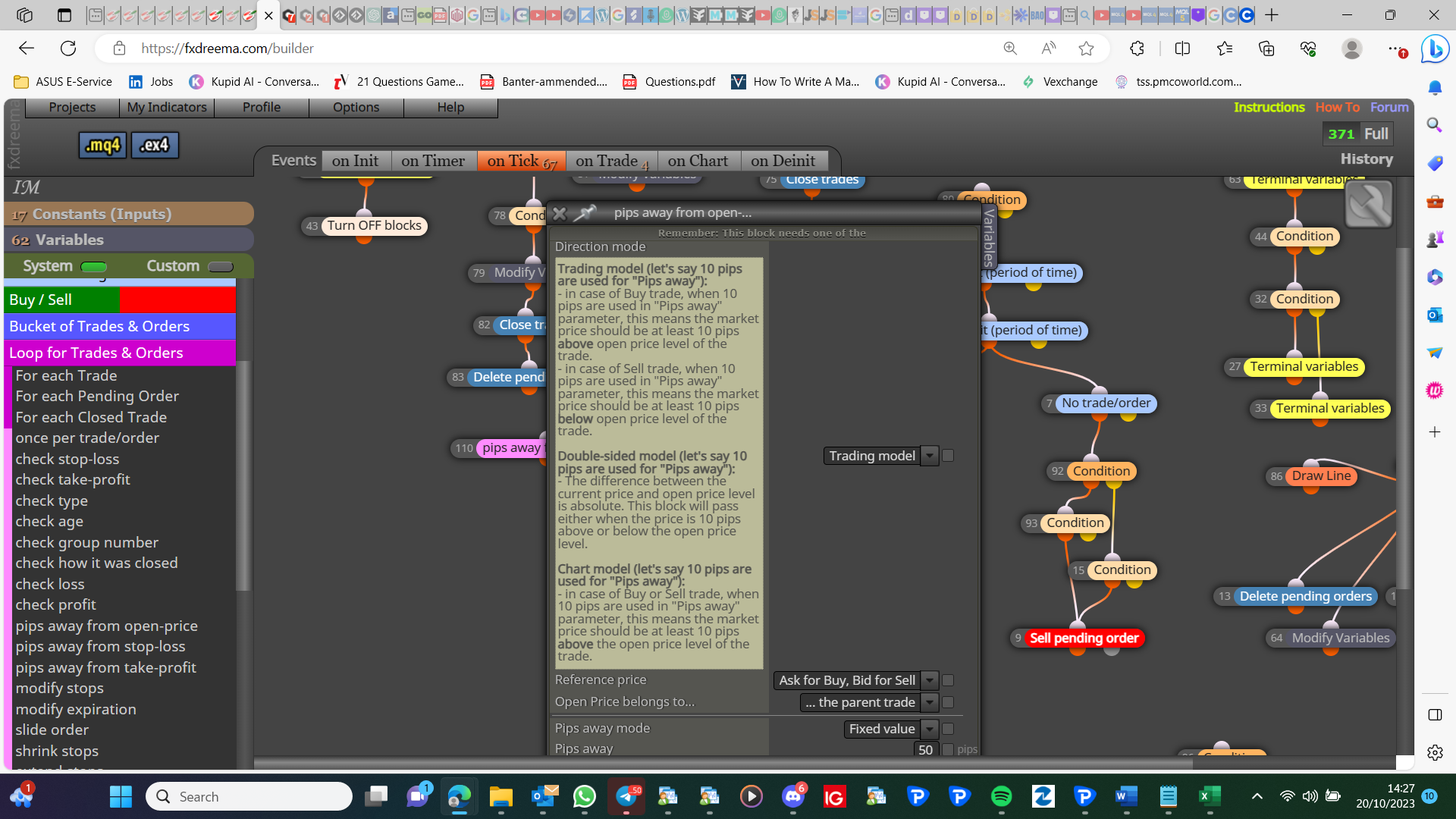Check the Direction mode parameter checkbox
This screenshot has height=819, width=1456.
948,456
